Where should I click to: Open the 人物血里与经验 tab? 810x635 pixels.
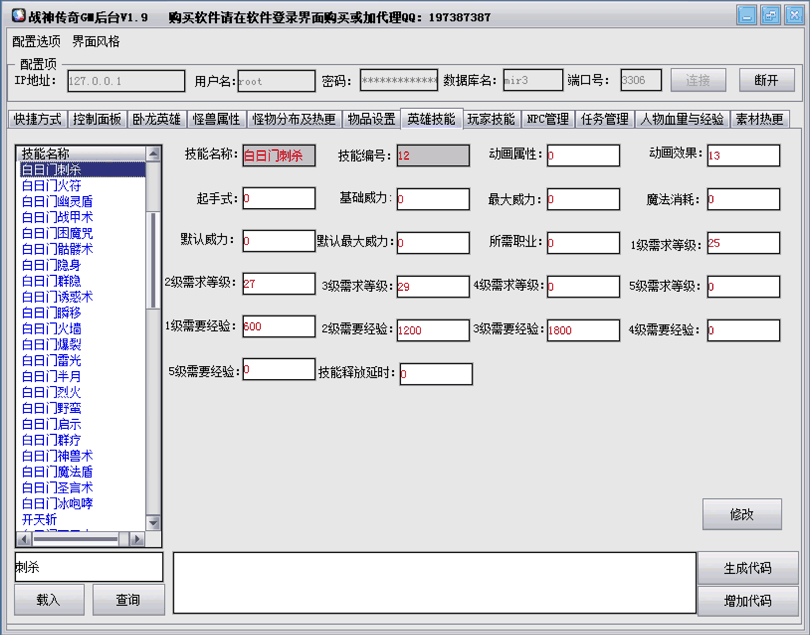[682, 119]
